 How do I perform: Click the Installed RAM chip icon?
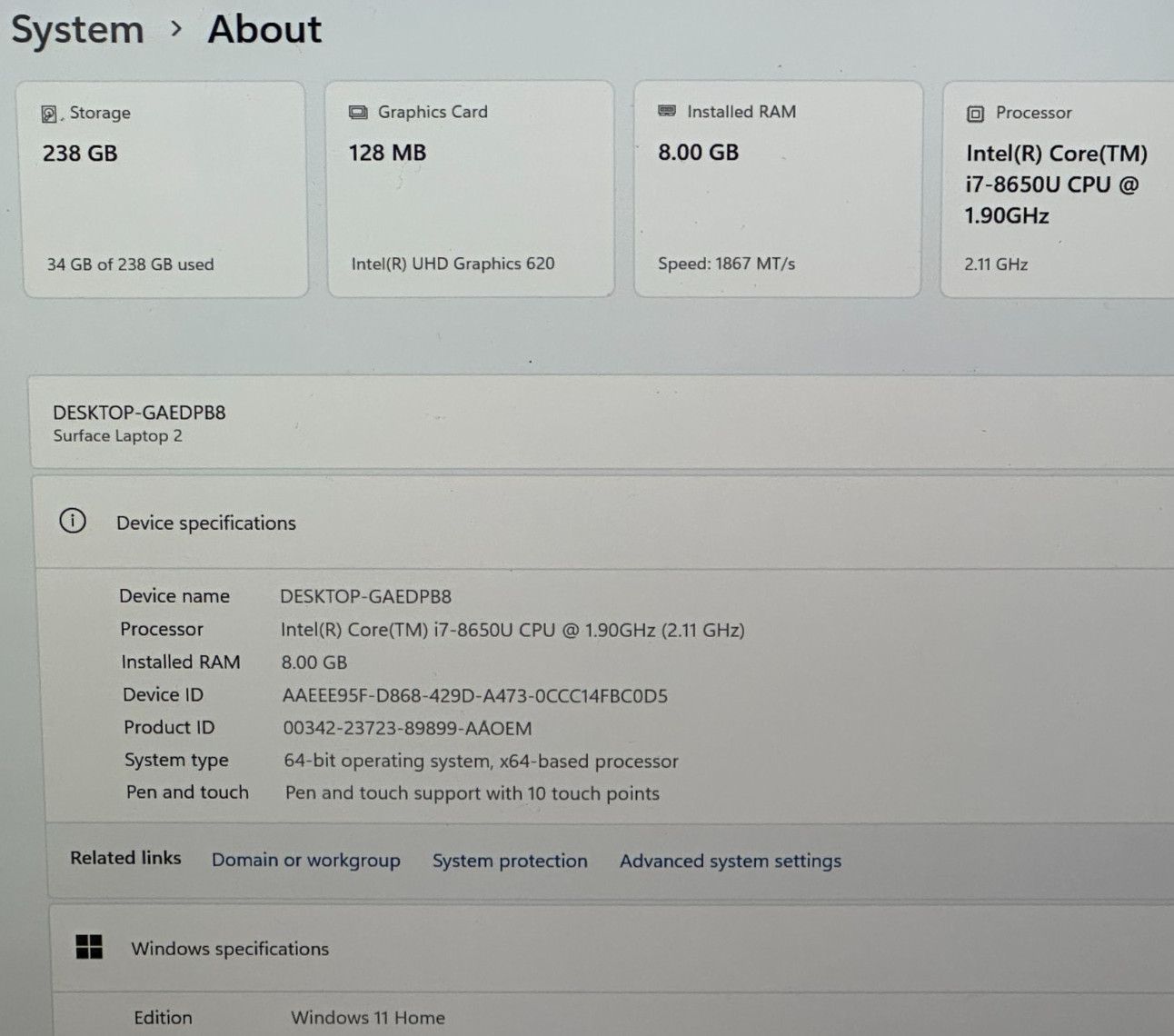[667, 111]
